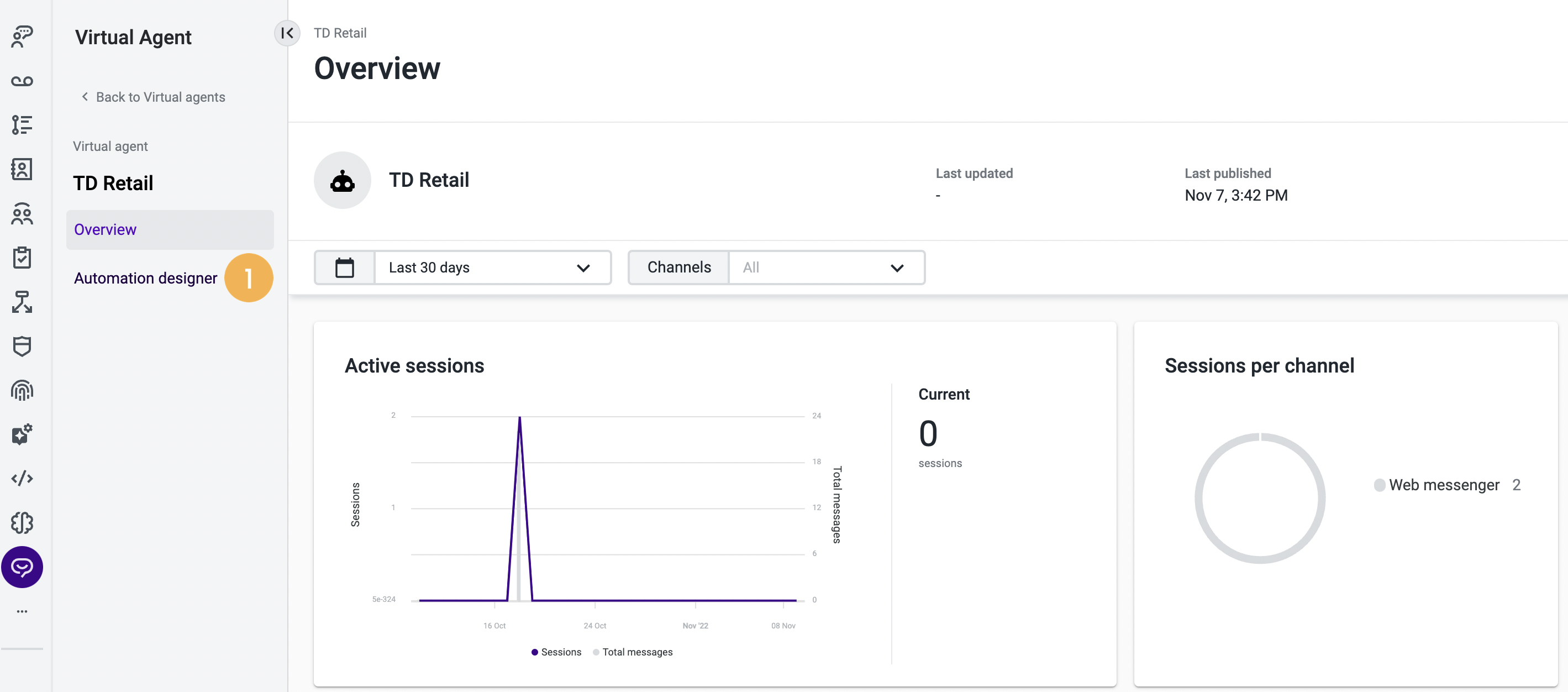Select the shield security icon
The image size is (1568, 692).
pos(22,346)
